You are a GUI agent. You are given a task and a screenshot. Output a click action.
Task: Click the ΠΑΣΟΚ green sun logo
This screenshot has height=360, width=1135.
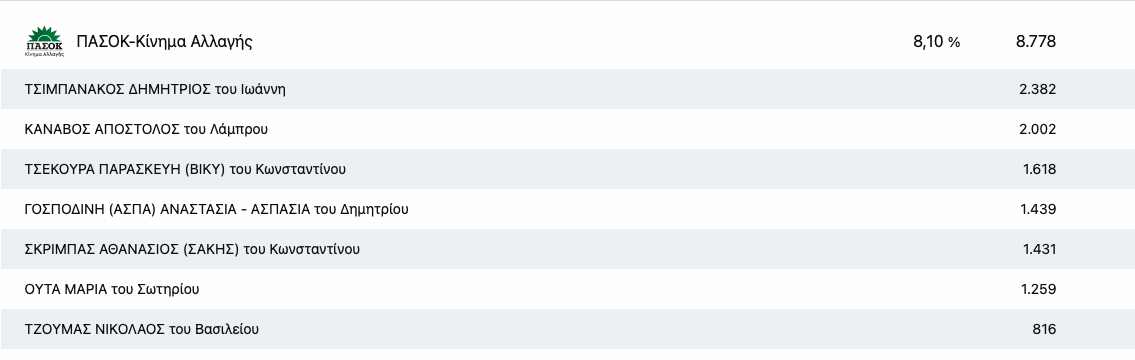click(44, 41)
